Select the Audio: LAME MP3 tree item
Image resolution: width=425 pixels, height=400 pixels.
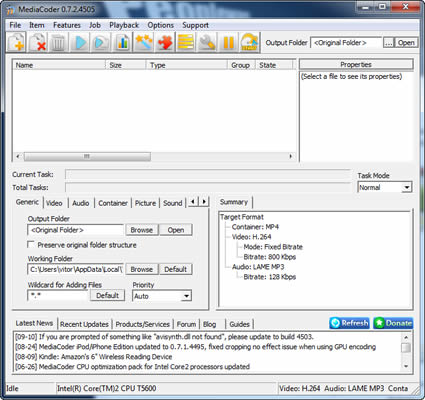pos(258,267)
